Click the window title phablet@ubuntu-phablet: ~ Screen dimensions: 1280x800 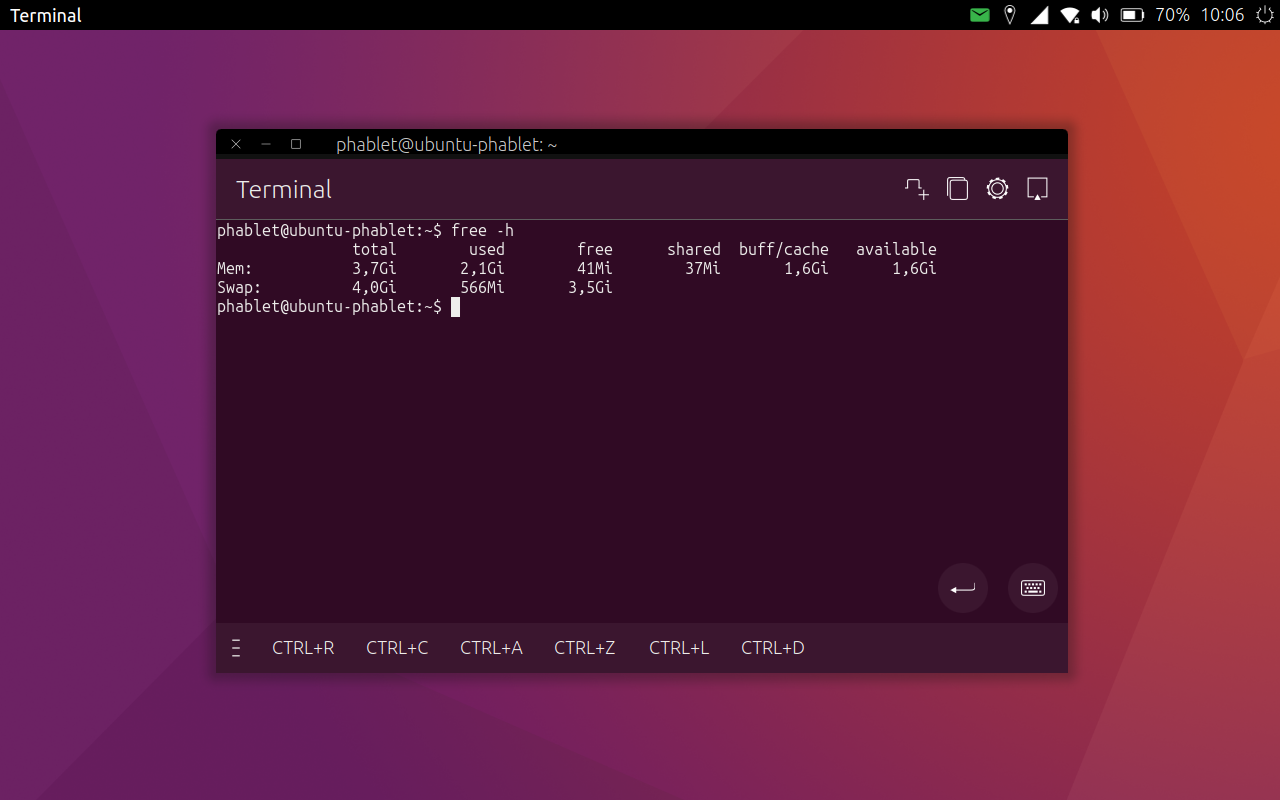[447, 145]
